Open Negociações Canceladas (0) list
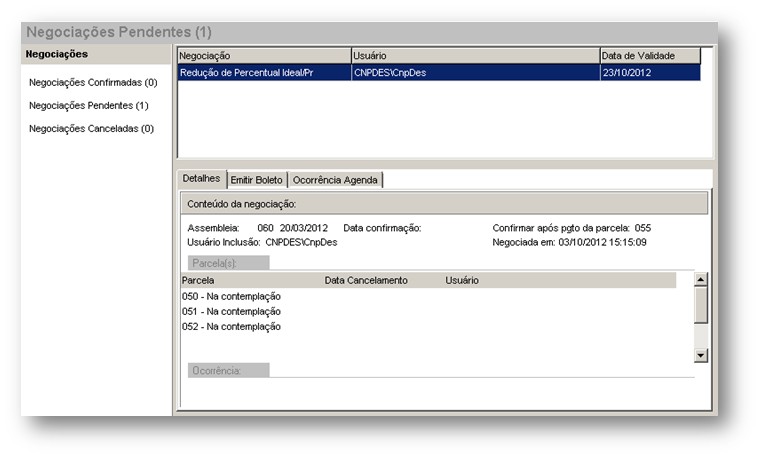This screenshot has height=458, width=760. (91, 128)
